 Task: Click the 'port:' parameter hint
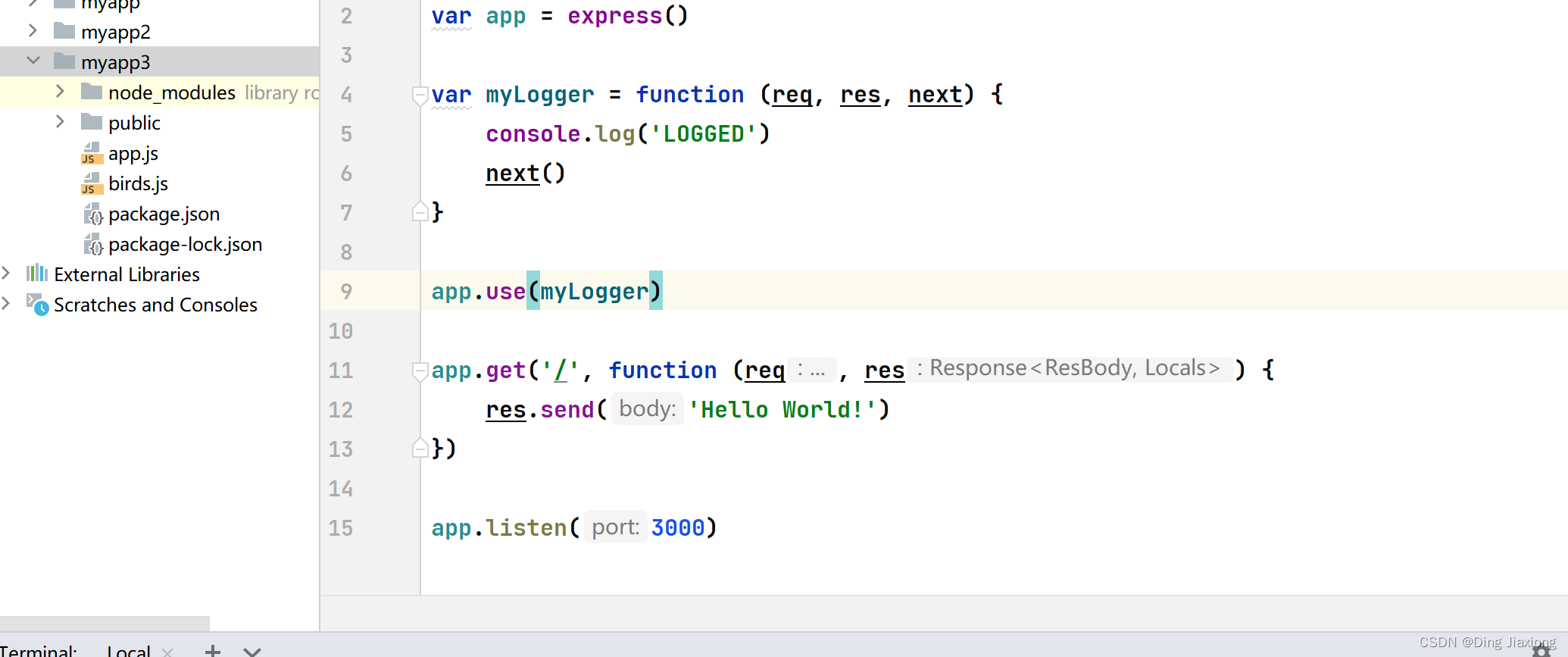[x=616, y=527]
